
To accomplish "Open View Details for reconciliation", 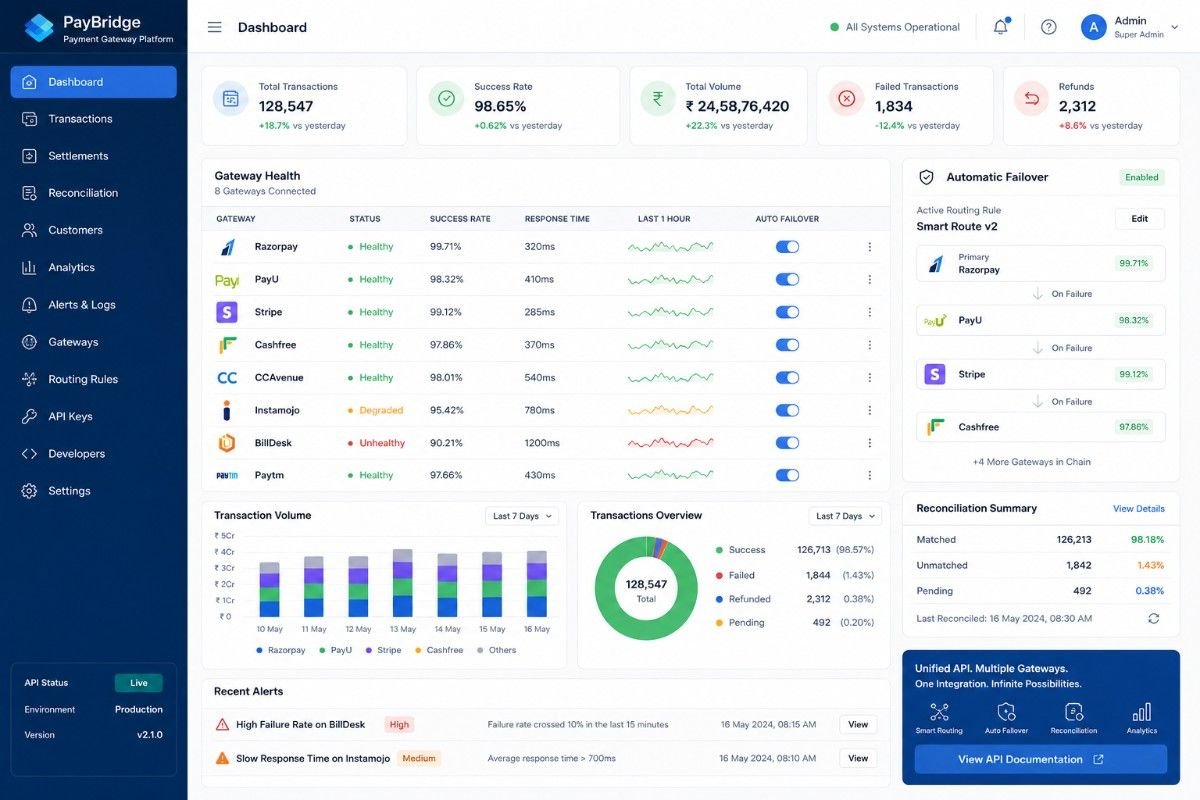I will pos(1139,509).
